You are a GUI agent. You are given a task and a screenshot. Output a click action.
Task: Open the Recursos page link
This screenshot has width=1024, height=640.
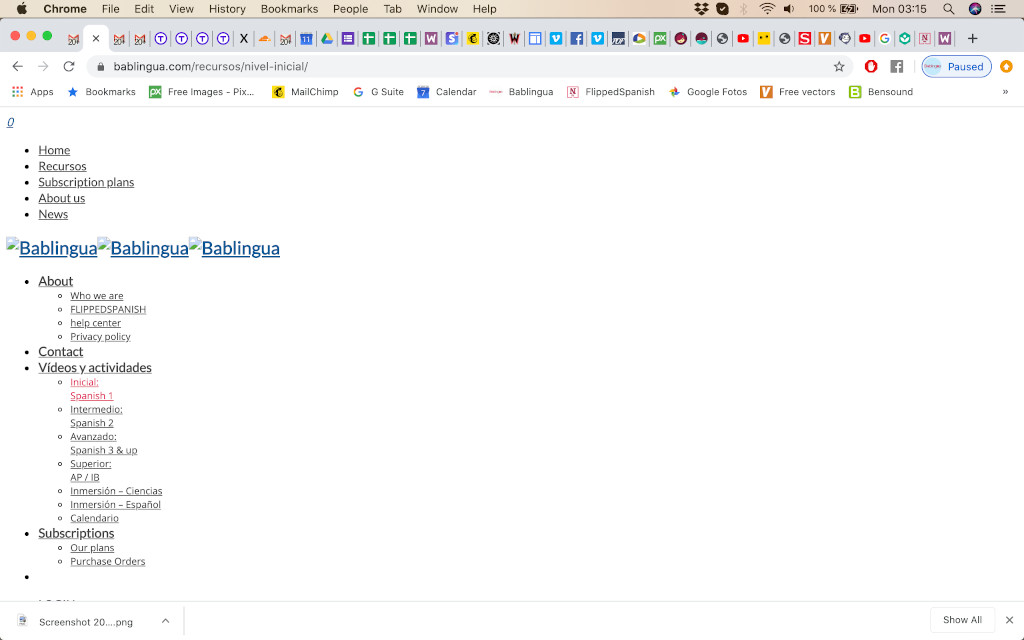(x=62, y=167)
